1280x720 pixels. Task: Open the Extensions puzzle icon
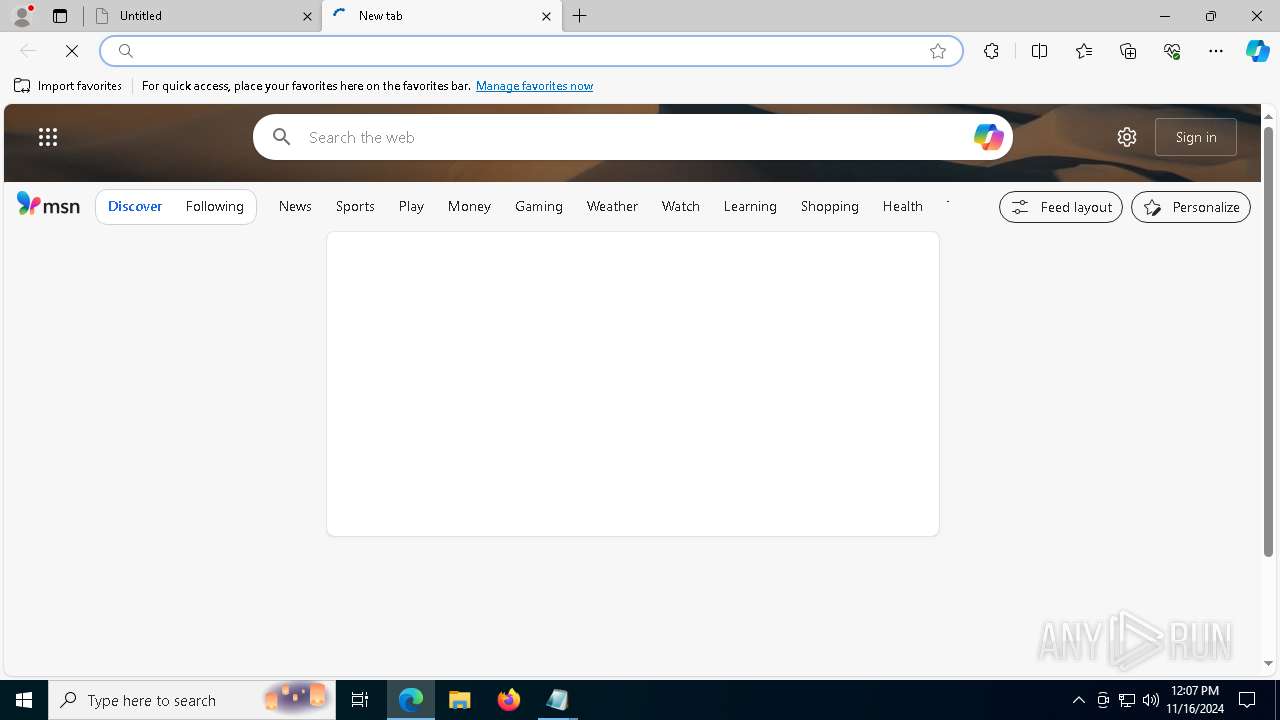click(991, 51)
